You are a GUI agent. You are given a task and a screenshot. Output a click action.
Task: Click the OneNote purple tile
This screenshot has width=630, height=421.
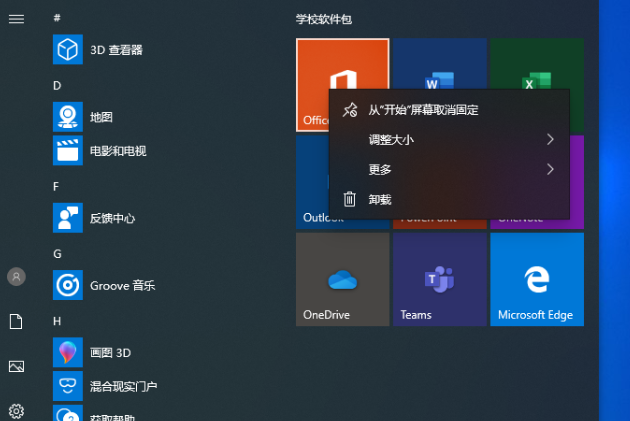coord(577,182)
